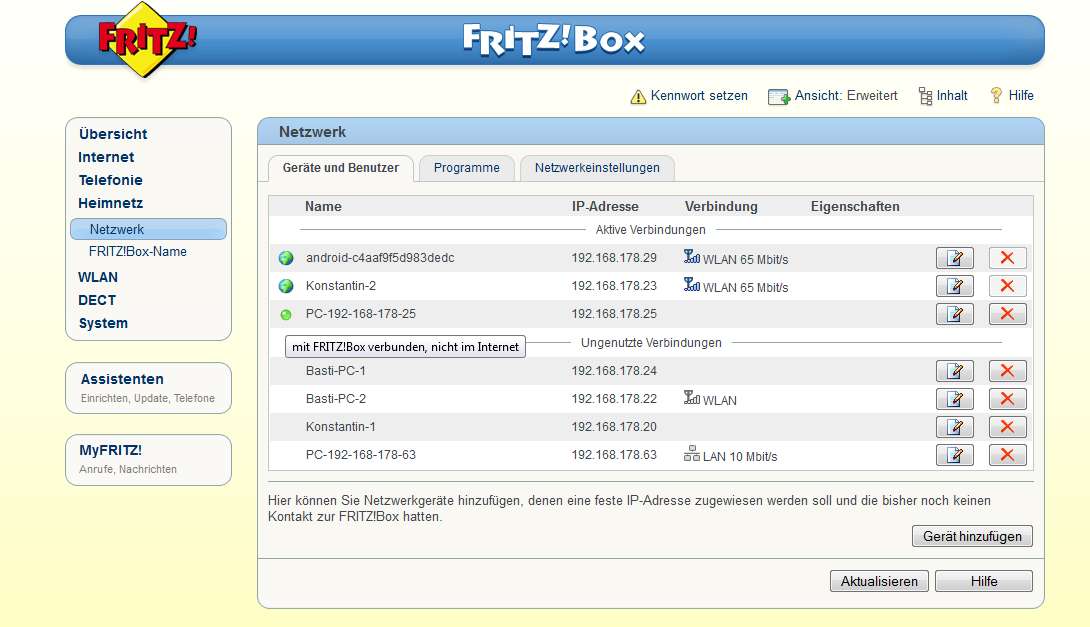Click the Hilfe lightbulb icon
The image size is (1090, 627).
tap(996, 95)
